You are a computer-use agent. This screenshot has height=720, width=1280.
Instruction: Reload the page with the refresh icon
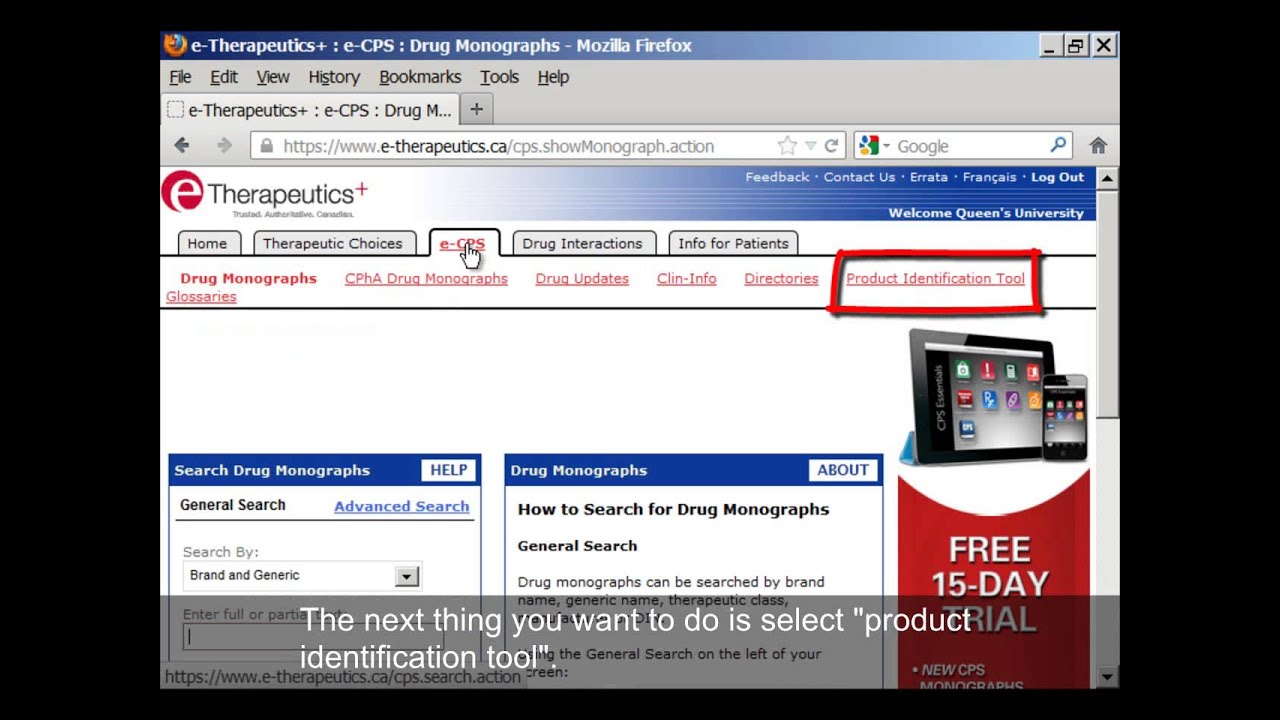click(x=830, y=146)
